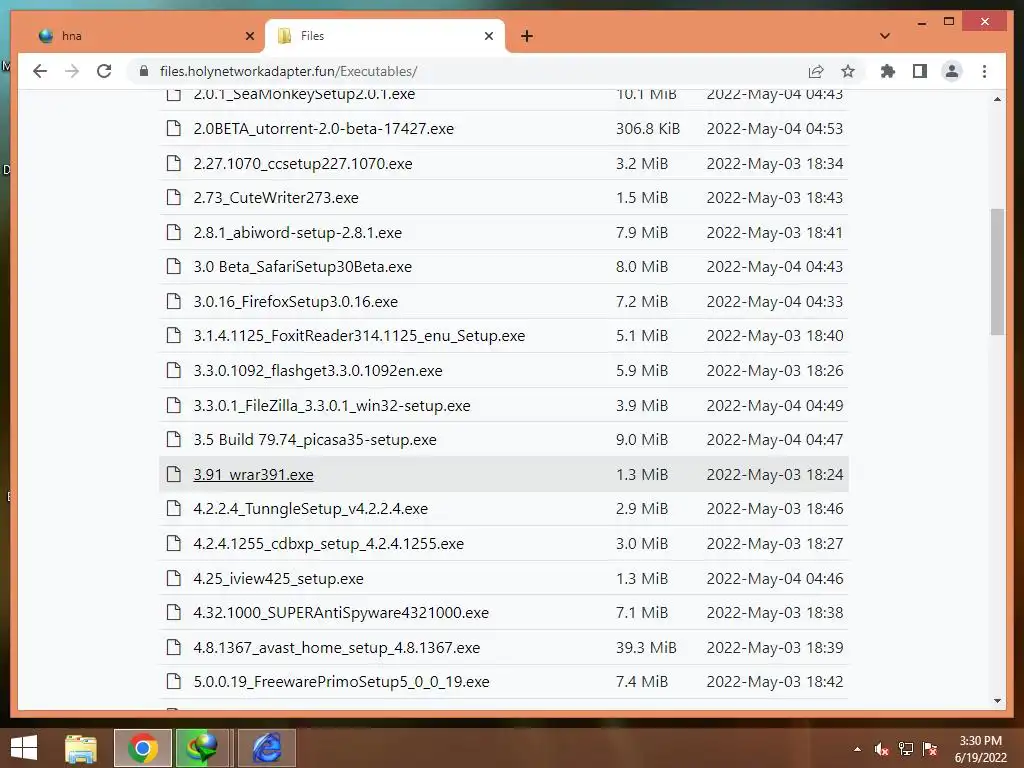Download 3.0.16_FirefoxSetup3.0.16.exe
The height and width of the screenshot is (768, 1024).
click(x=295, y=302)
